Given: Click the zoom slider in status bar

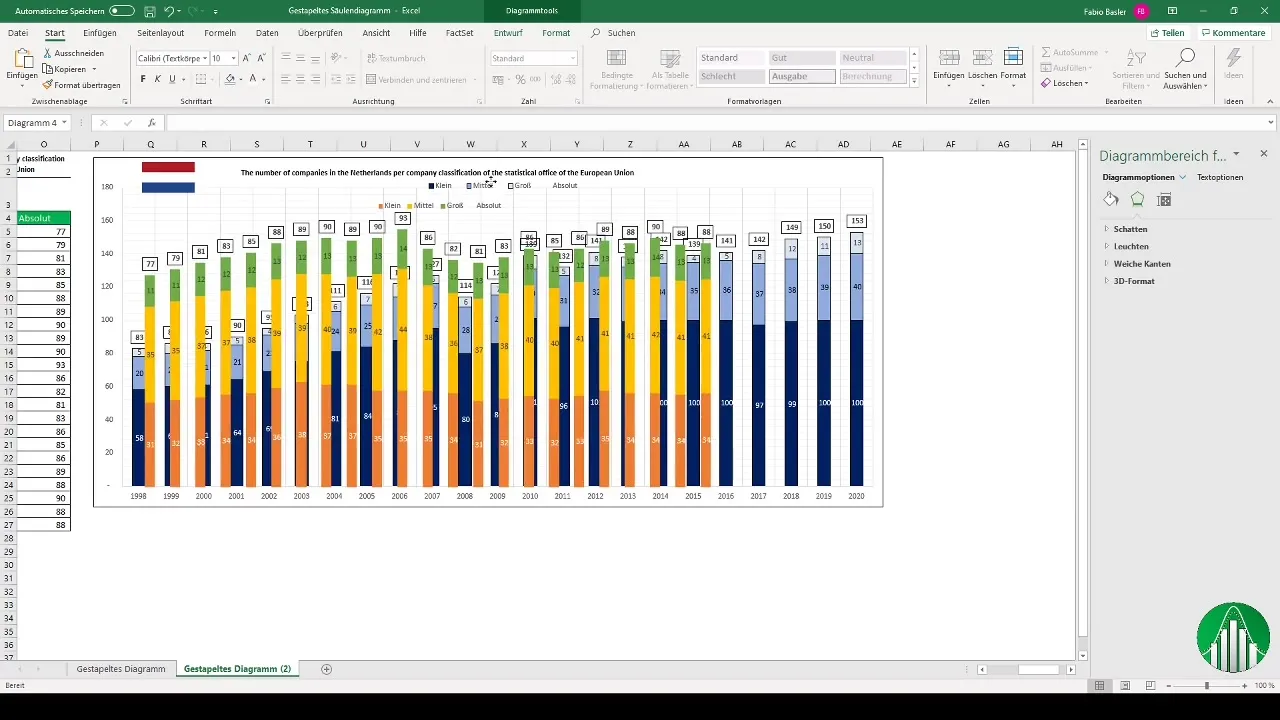Looking at the screenshot, I should click(x=1207, y=686).
